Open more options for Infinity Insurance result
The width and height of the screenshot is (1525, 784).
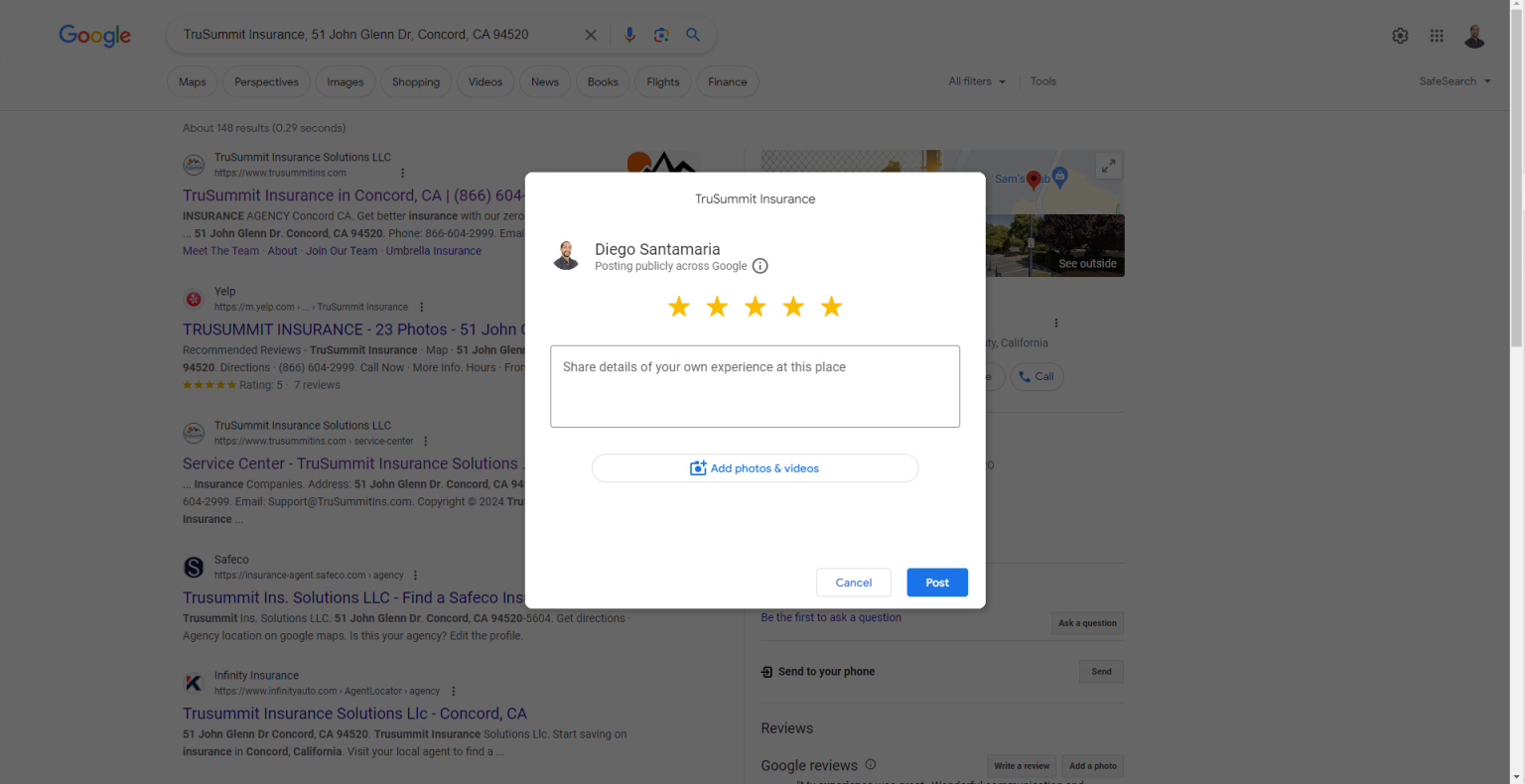click(x=453, y=691)
